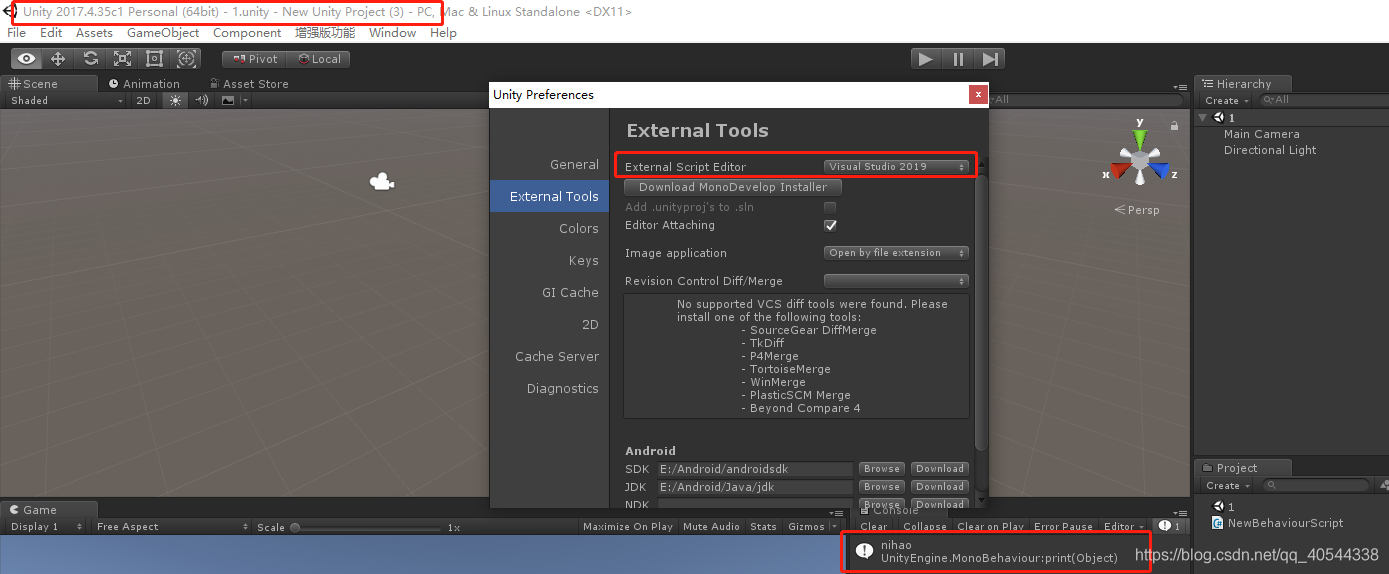Toggle Pivot handle position
Viewport: 1389px width, 574px height.
point(253,59)
